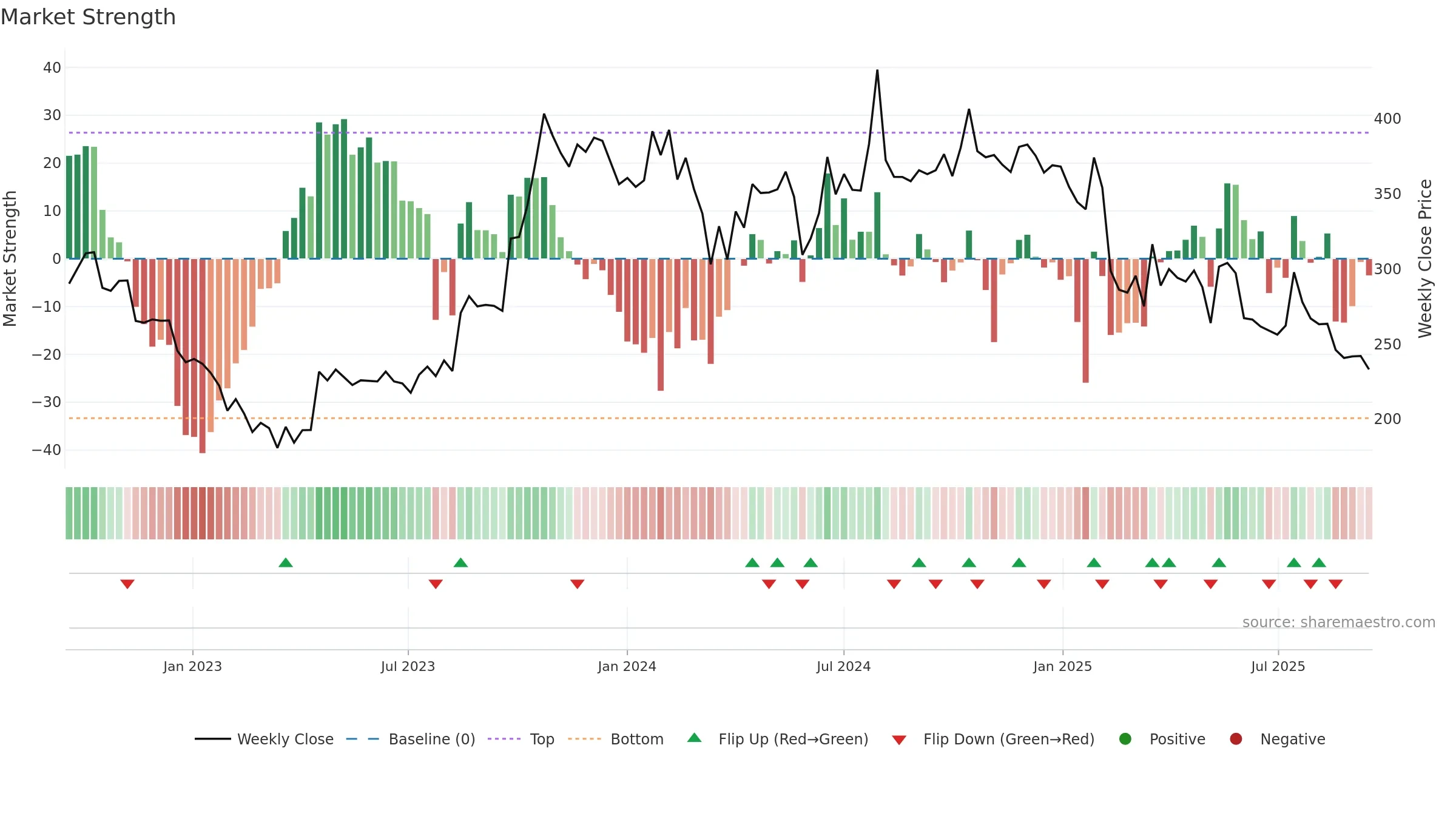
Task: Click the tallest green bar near 29
Action: point(344,189)
